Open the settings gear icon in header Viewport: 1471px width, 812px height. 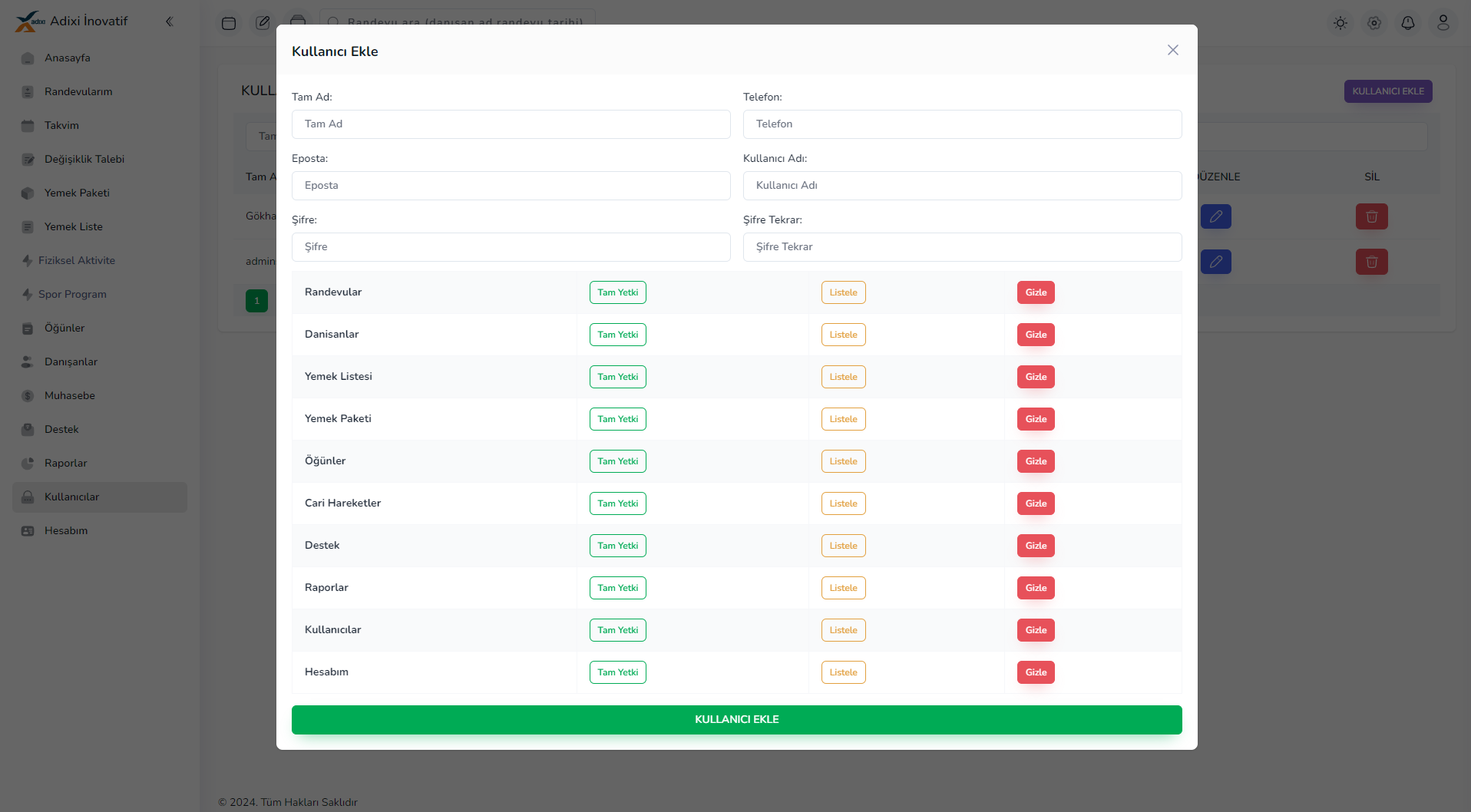click(x=1374, y=23)
